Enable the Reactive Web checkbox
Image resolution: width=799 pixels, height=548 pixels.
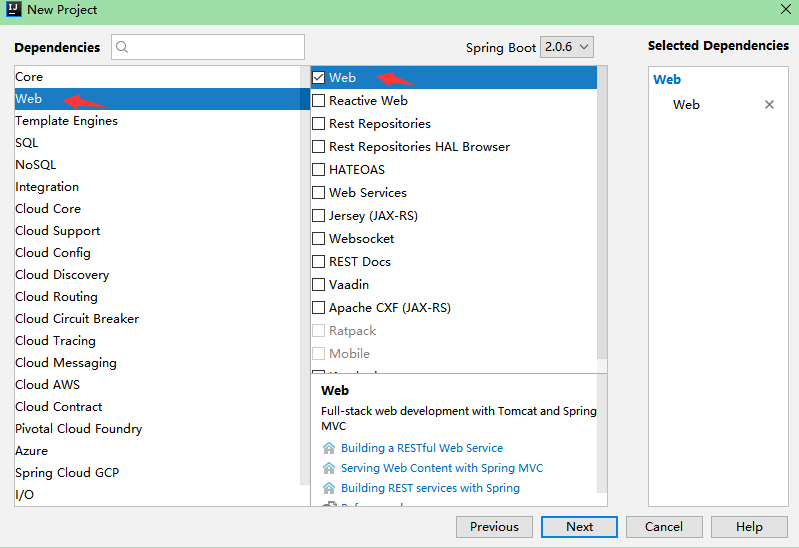click(318, 100)
